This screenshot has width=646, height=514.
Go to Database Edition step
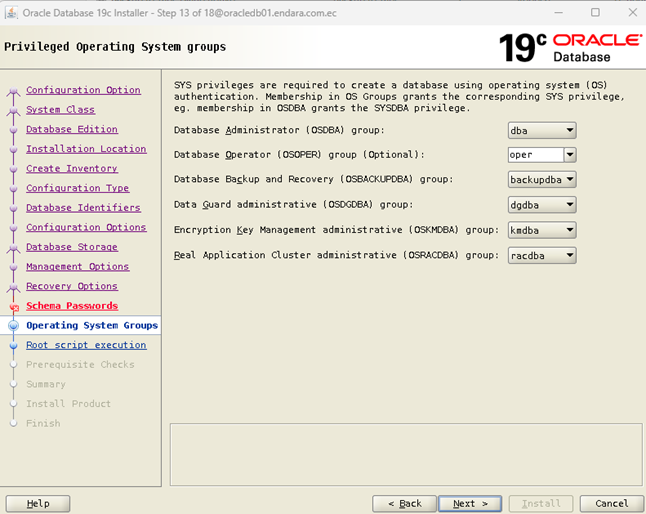pos(72,129)
